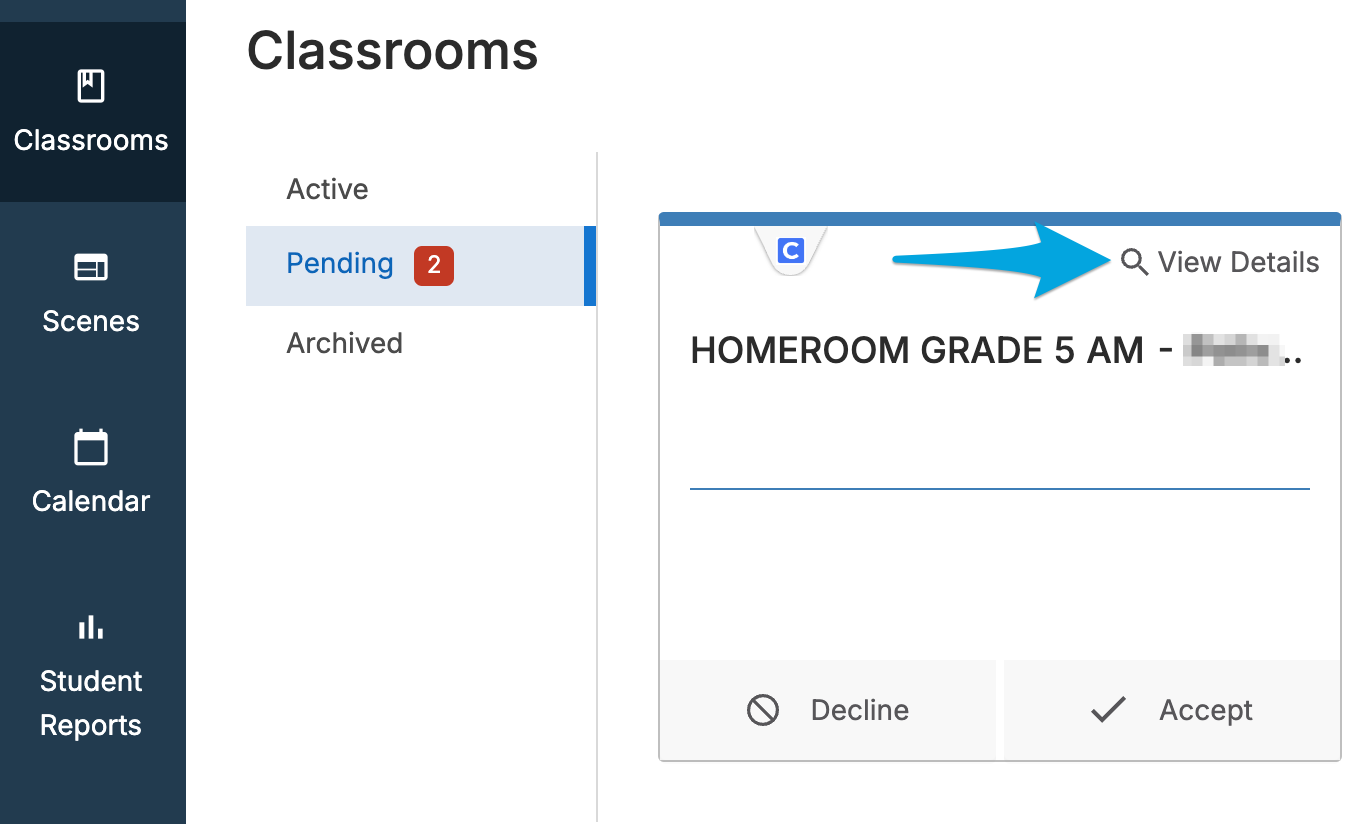This screenshot has width=1368, height=824.
Task: Click the magnifier icon beside View Details
Action: [x=1134, y=263]
